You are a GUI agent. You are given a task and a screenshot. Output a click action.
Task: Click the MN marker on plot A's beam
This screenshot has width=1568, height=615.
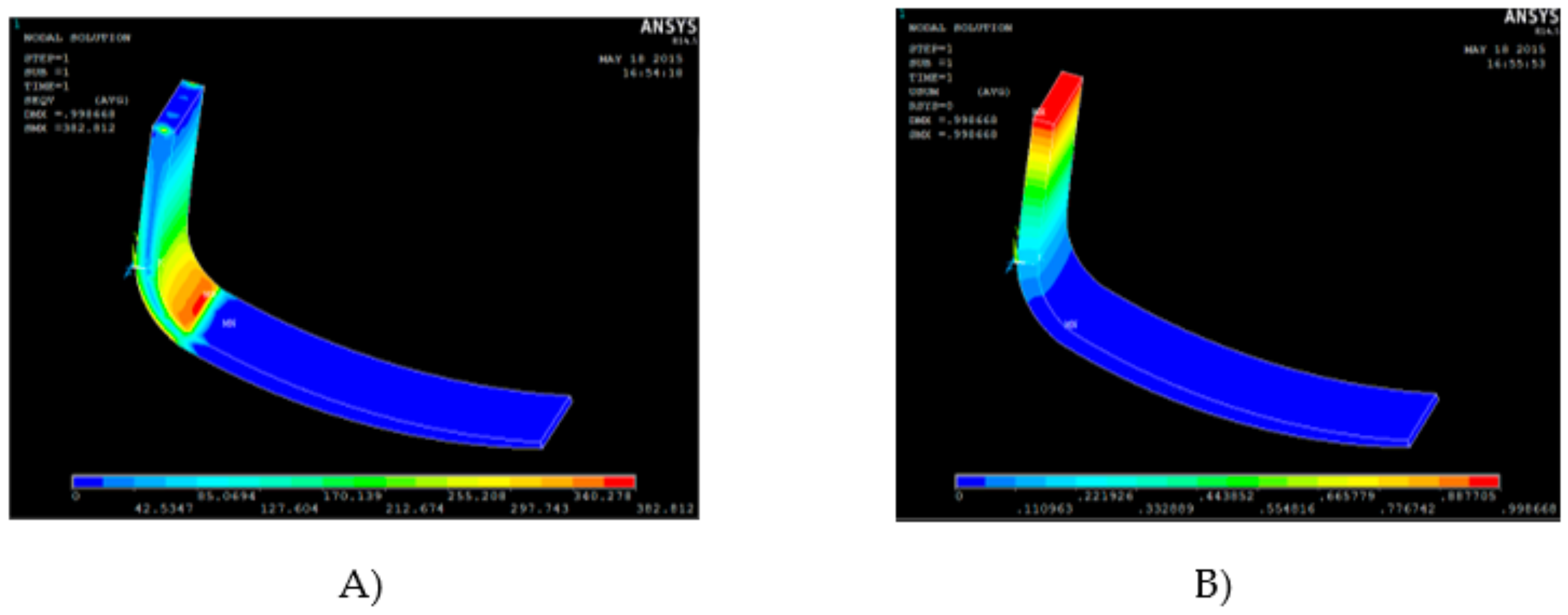[x=229, y=324]
